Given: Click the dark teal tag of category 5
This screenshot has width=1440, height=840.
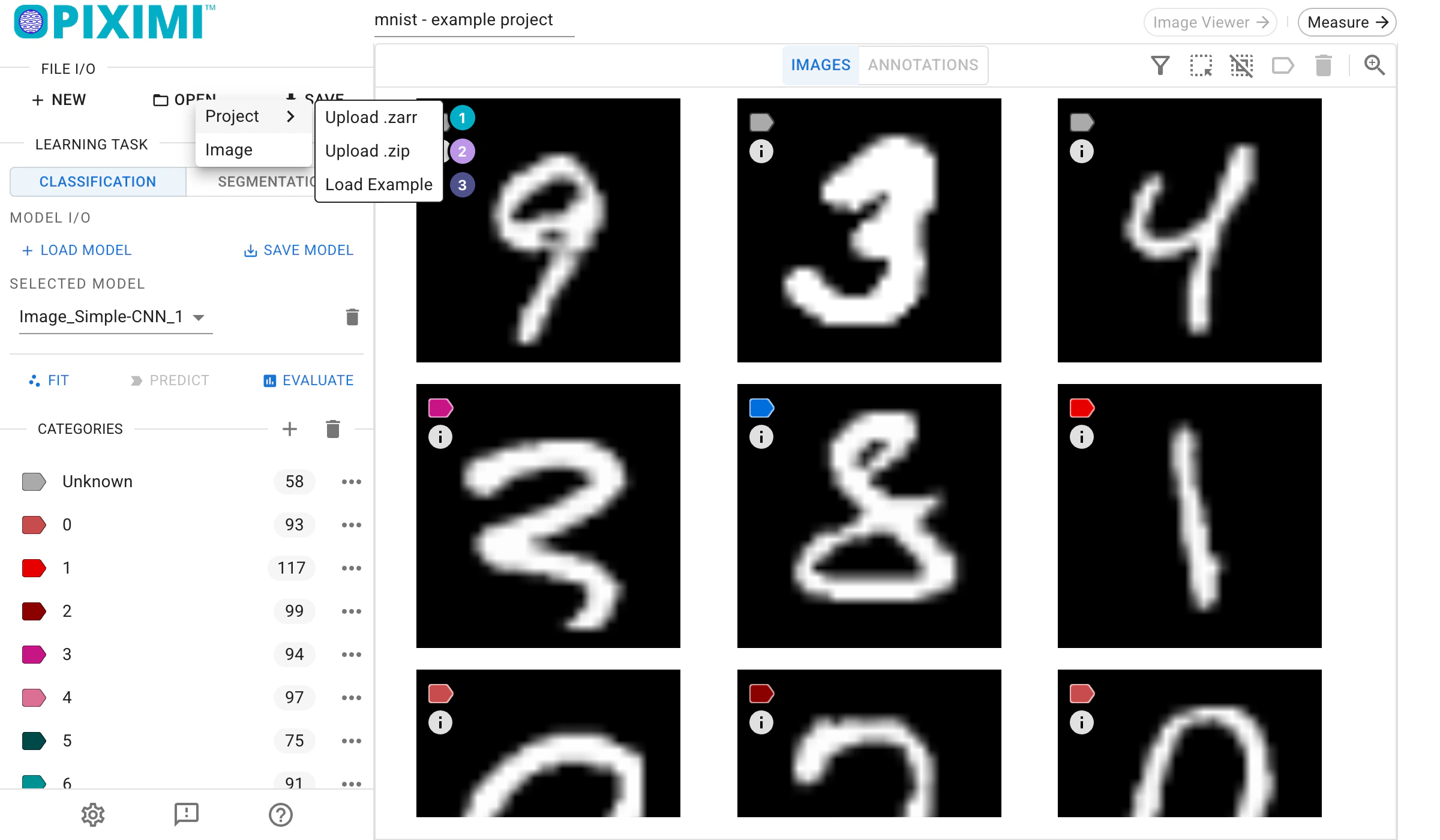Looking at the screenshot, I should 34,741.
